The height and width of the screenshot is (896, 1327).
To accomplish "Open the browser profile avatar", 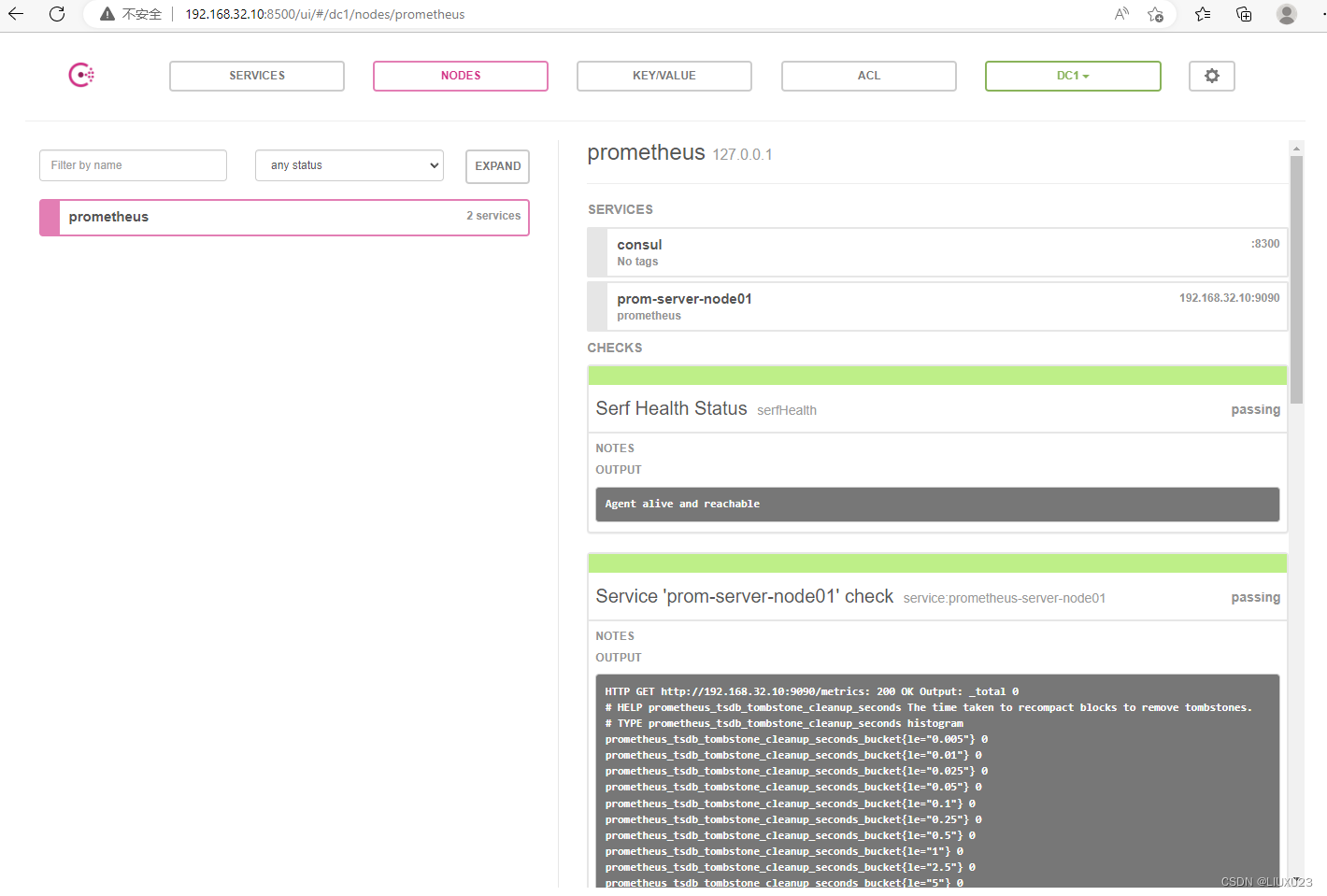I will 1287,14.
